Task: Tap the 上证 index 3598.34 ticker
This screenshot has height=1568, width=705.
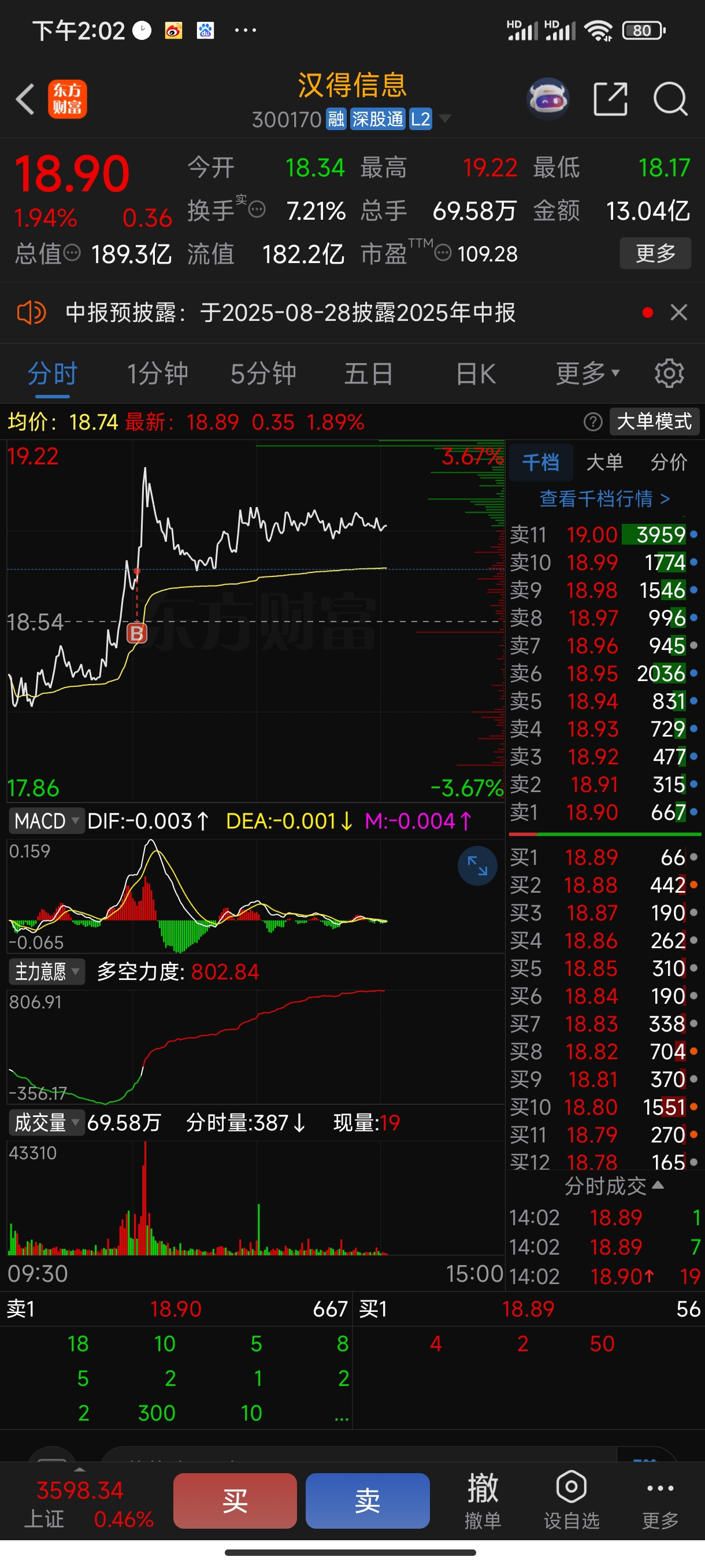Action: [89, 1503]
